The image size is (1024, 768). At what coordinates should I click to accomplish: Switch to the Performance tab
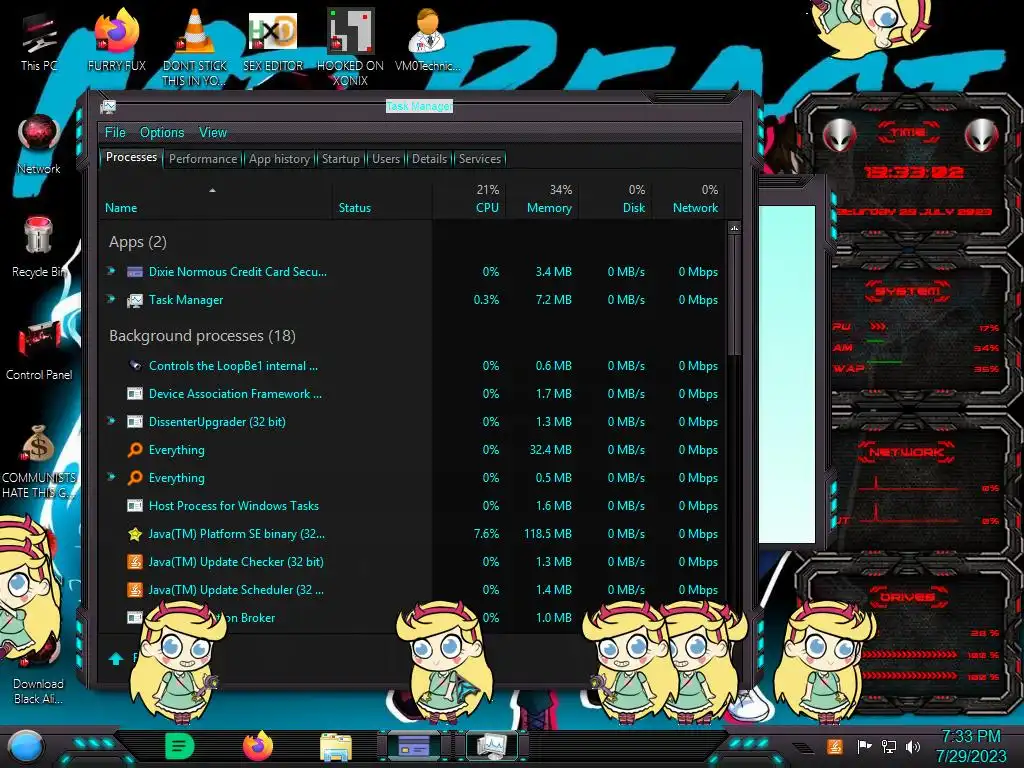(x=203, y=159)
